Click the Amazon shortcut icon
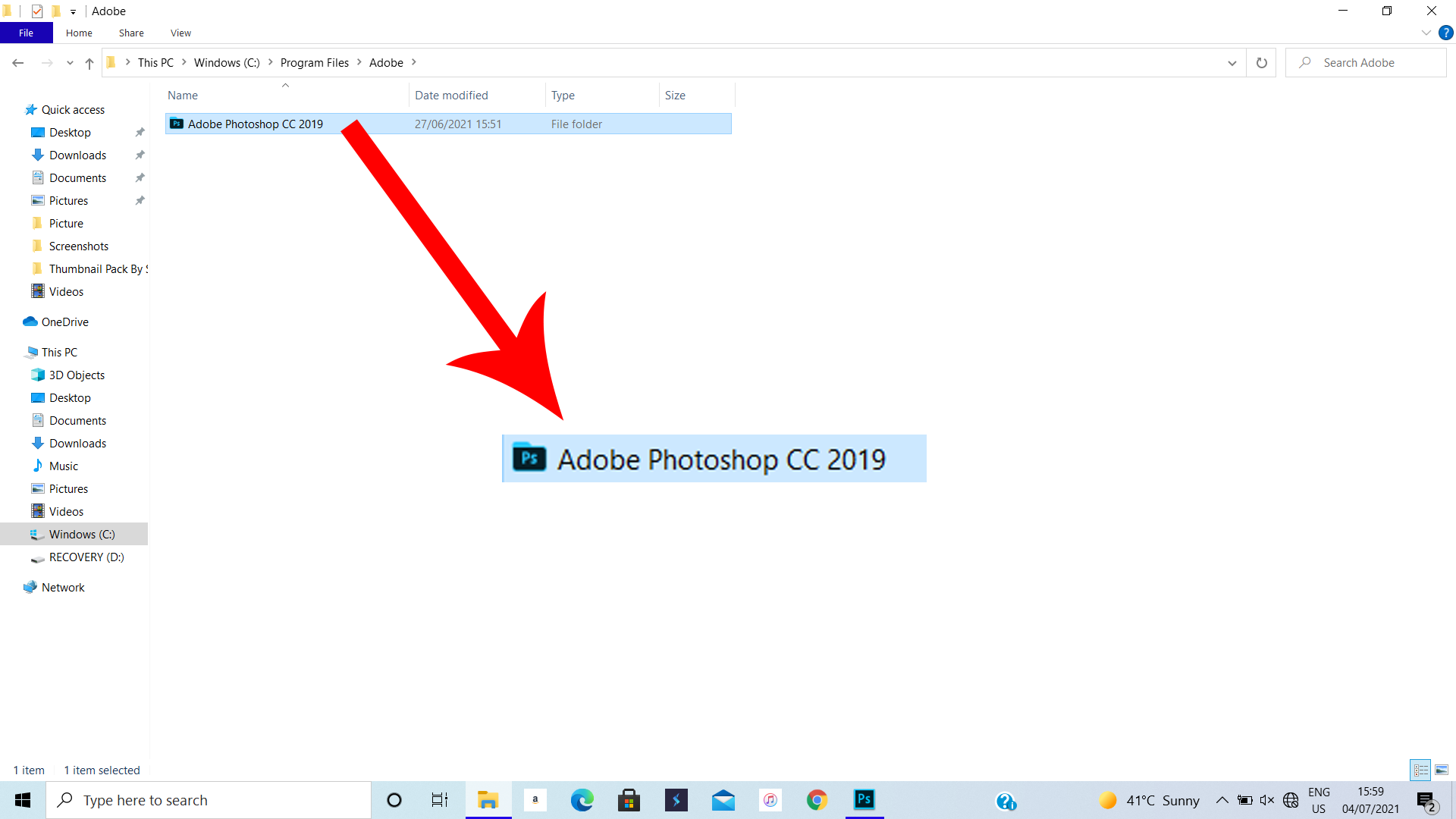 tap(535, 799)
